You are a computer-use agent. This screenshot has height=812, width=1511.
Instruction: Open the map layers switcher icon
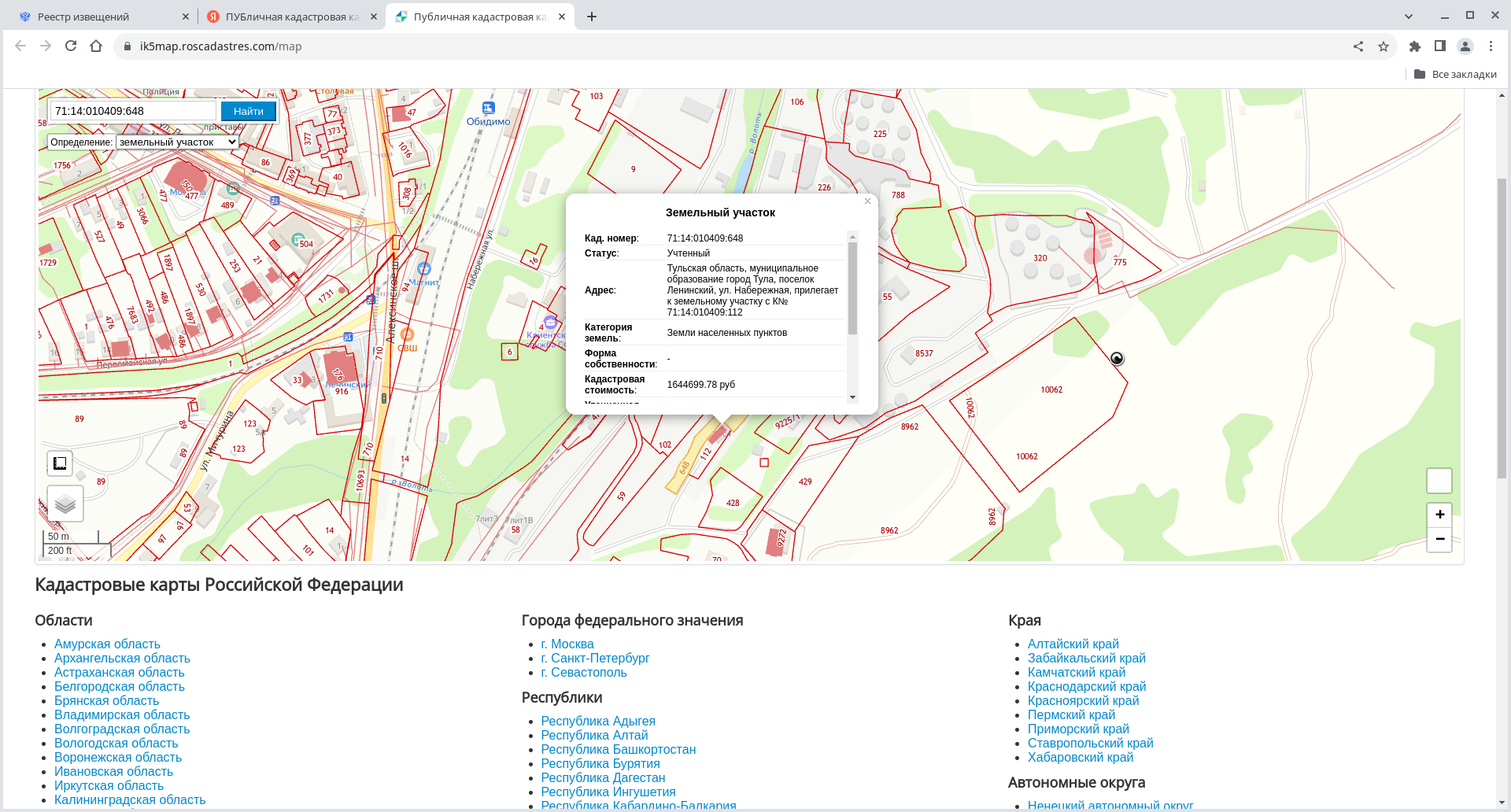(x=65, y=504)
